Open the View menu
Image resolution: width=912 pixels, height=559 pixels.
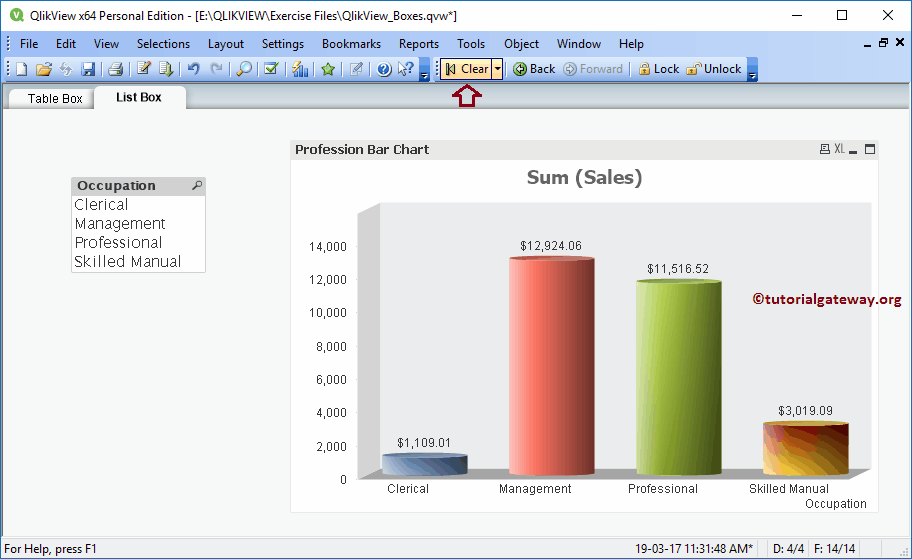pyautogui.click(x=106, y=44)
